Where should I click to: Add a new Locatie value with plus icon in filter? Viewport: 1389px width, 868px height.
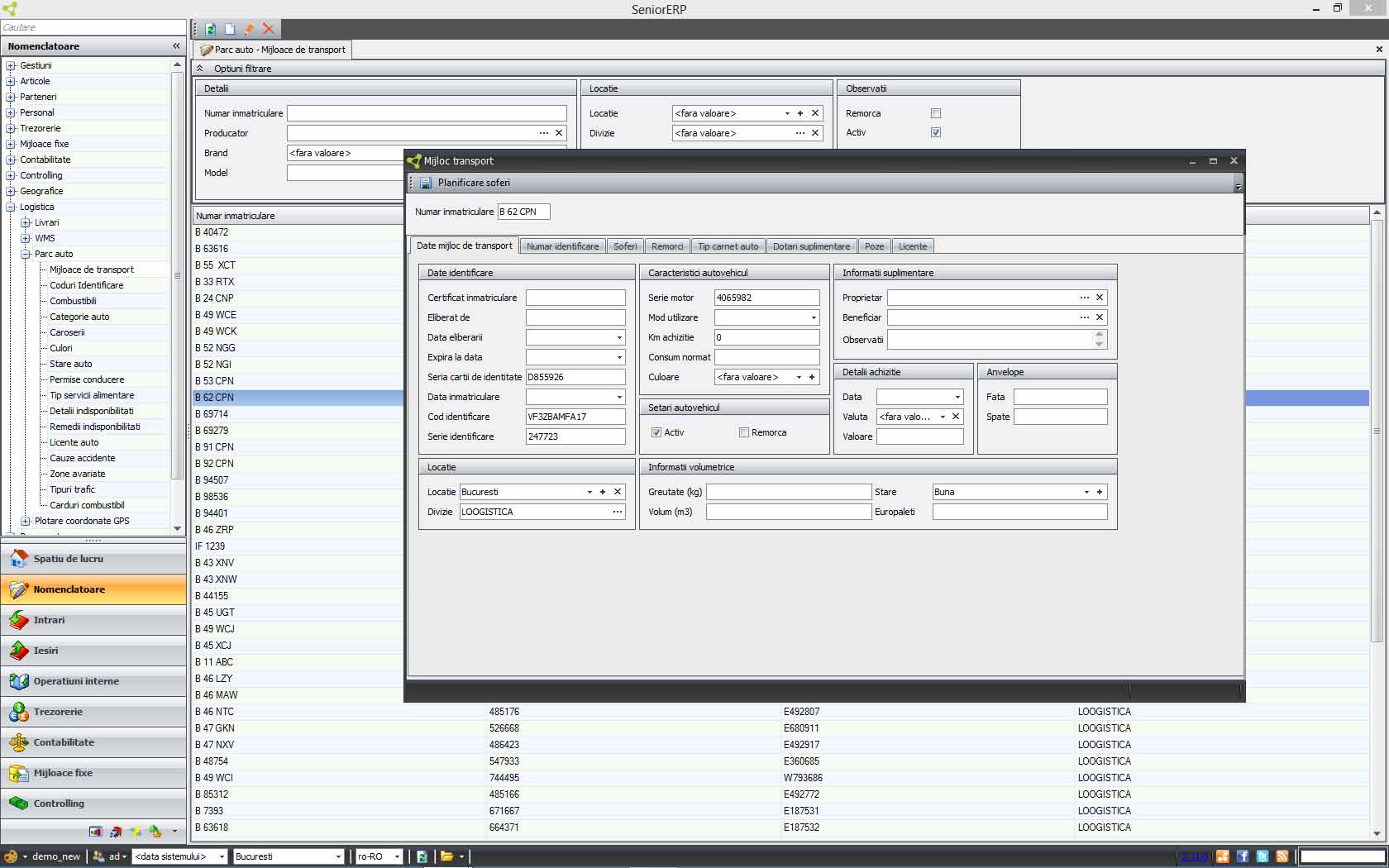tap(800, 113)
